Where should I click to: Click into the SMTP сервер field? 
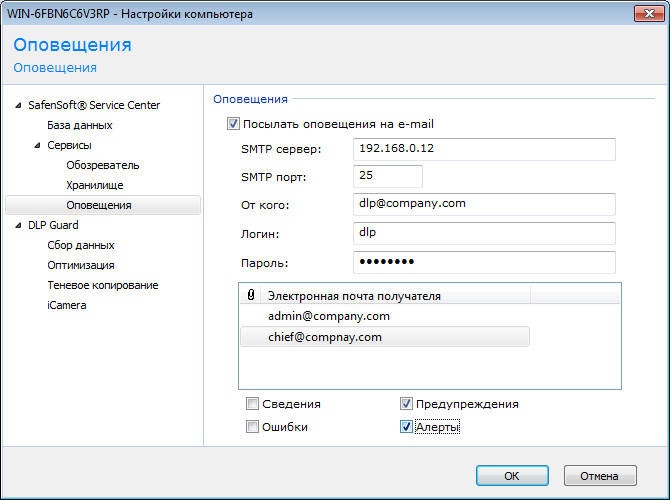coord(483,149)
